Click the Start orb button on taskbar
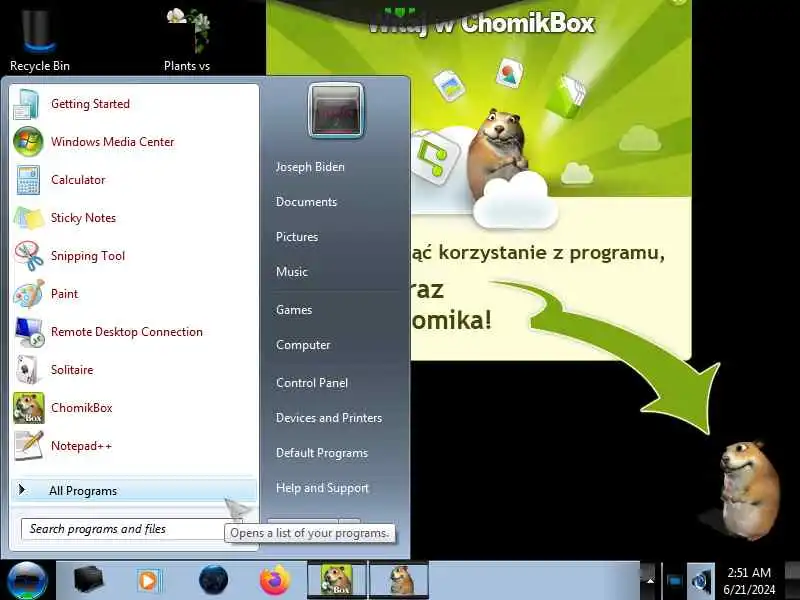This screenshot has height=600, width=800. pyautogui.click(x=27, y=581)
